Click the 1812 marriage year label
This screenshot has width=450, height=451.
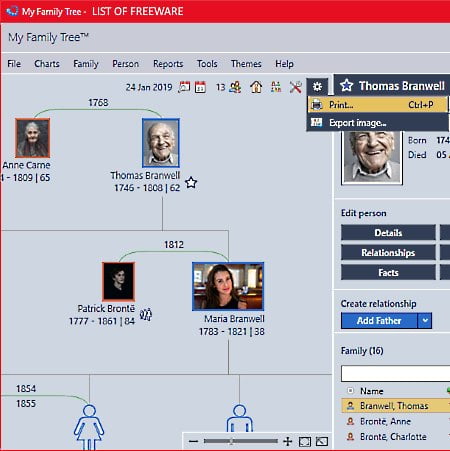click(174, 245)
